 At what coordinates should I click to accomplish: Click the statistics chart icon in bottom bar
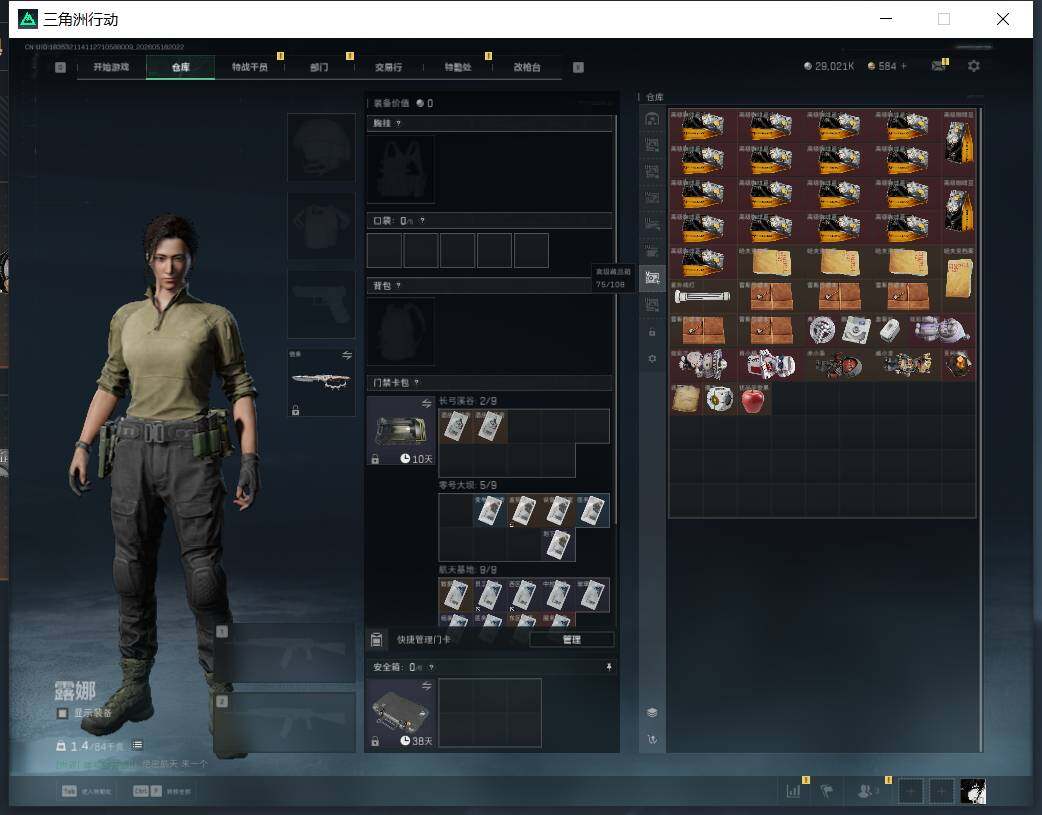click(x=793, y=791)
